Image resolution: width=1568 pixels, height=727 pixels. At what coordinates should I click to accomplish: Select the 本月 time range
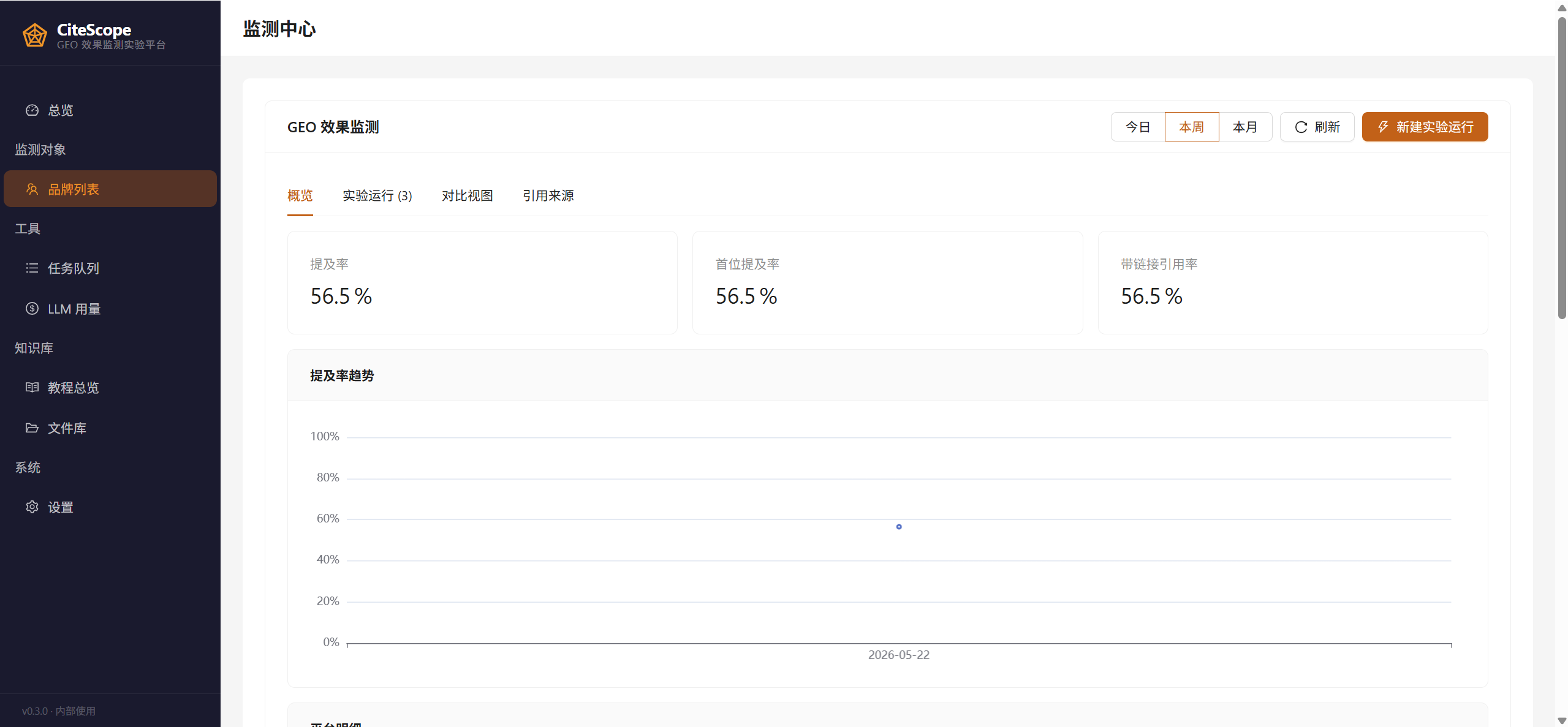point(1245,127)
